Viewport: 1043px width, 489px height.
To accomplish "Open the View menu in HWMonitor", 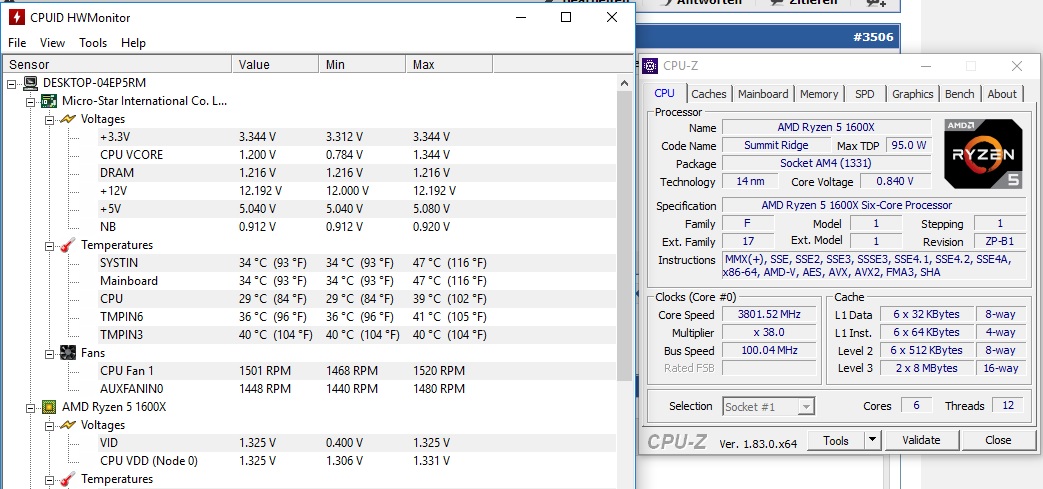I will [53, 43].
